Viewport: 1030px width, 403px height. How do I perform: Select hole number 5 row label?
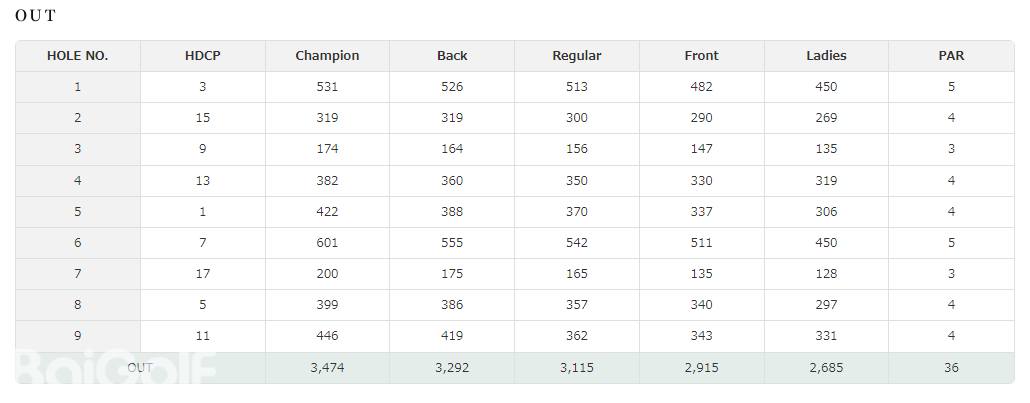78,212
